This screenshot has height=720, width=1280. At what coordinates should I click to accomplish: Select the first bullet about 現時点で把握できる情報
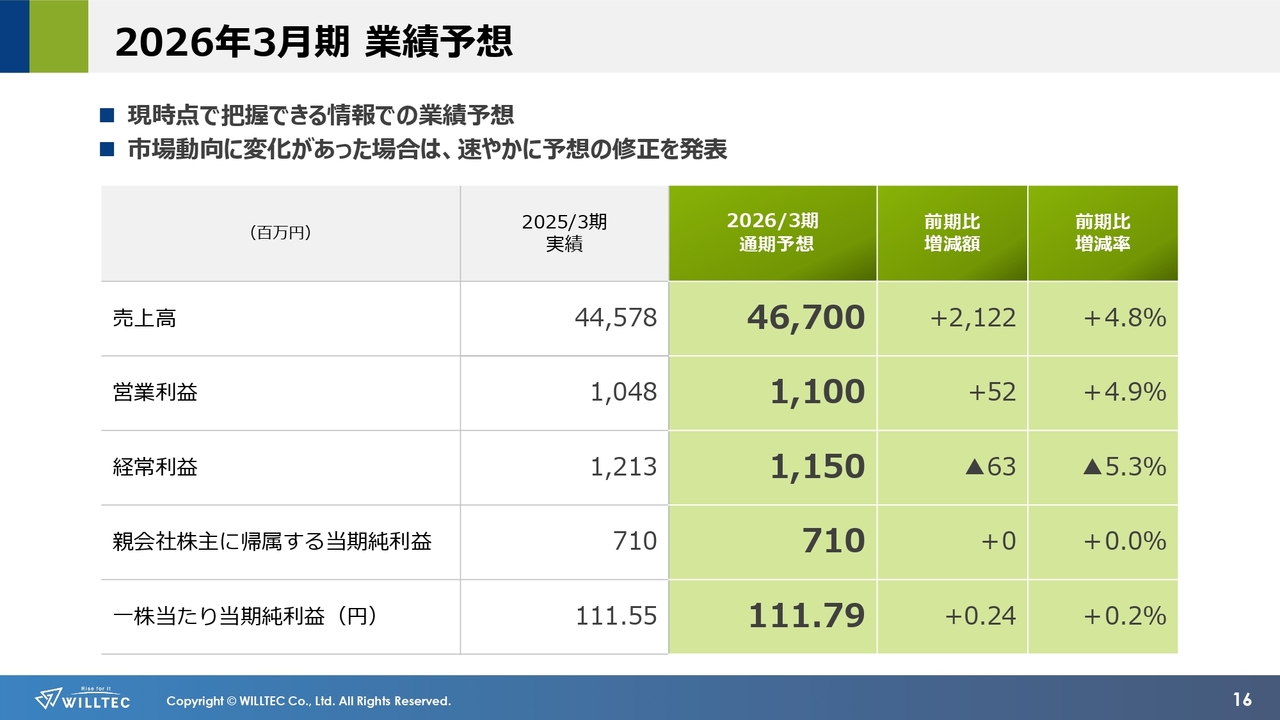tap(320, 115)
